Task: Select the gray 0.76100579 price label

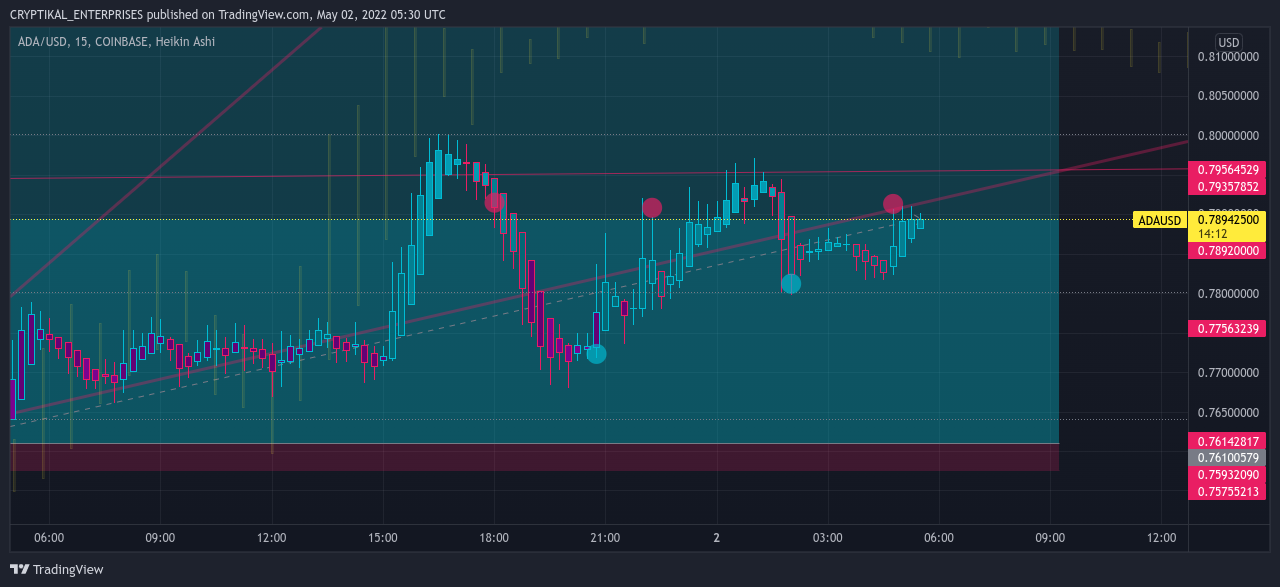Action: click(x=1228, y=457)
